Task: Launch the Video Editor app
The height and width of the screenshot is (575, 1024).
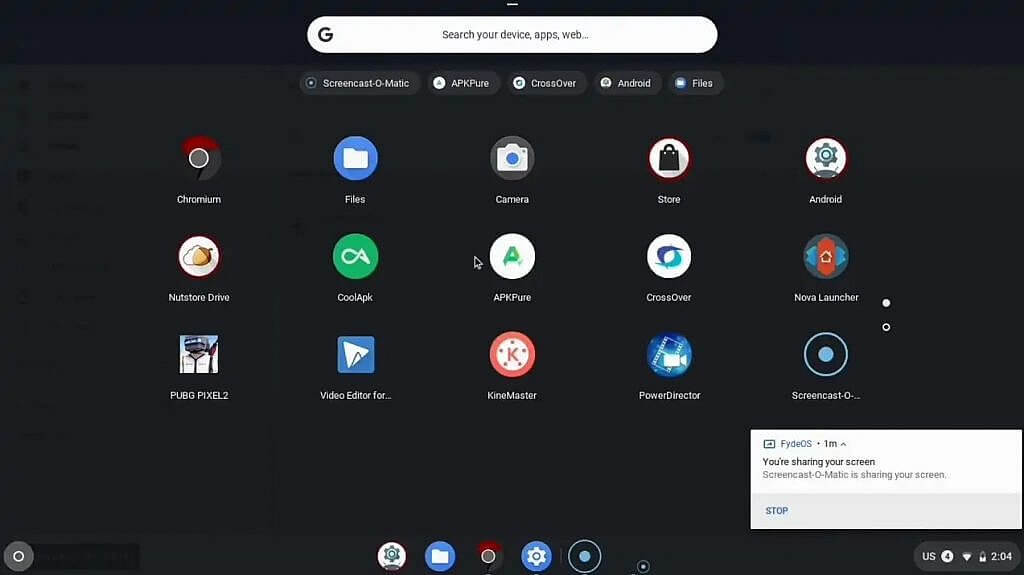Action: (x=355, y=354)
